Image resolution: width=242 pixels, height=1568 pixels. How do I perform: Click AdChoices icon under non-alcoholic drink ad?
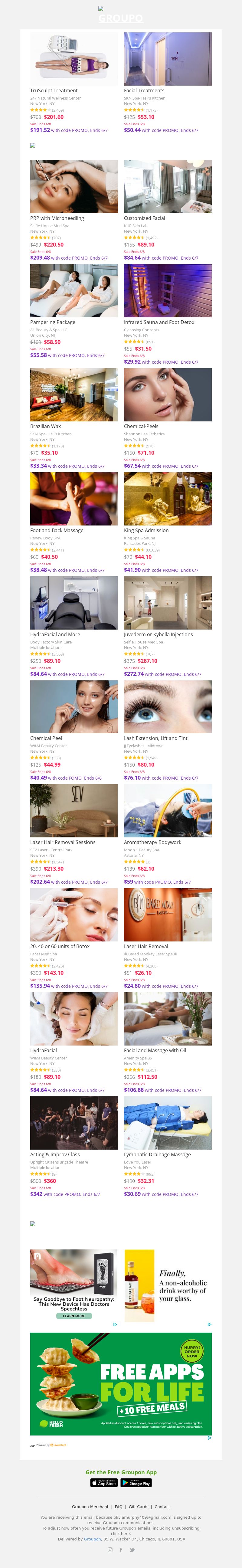click(210, 1324)
